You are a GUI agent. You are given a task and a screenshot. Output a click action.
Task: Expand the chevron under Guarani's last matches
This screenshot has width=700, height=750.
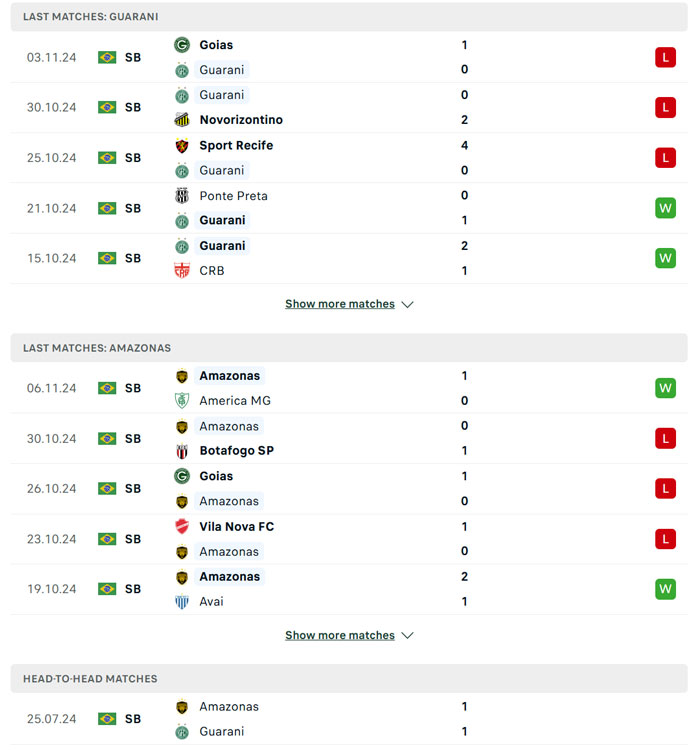pos(407,304)
